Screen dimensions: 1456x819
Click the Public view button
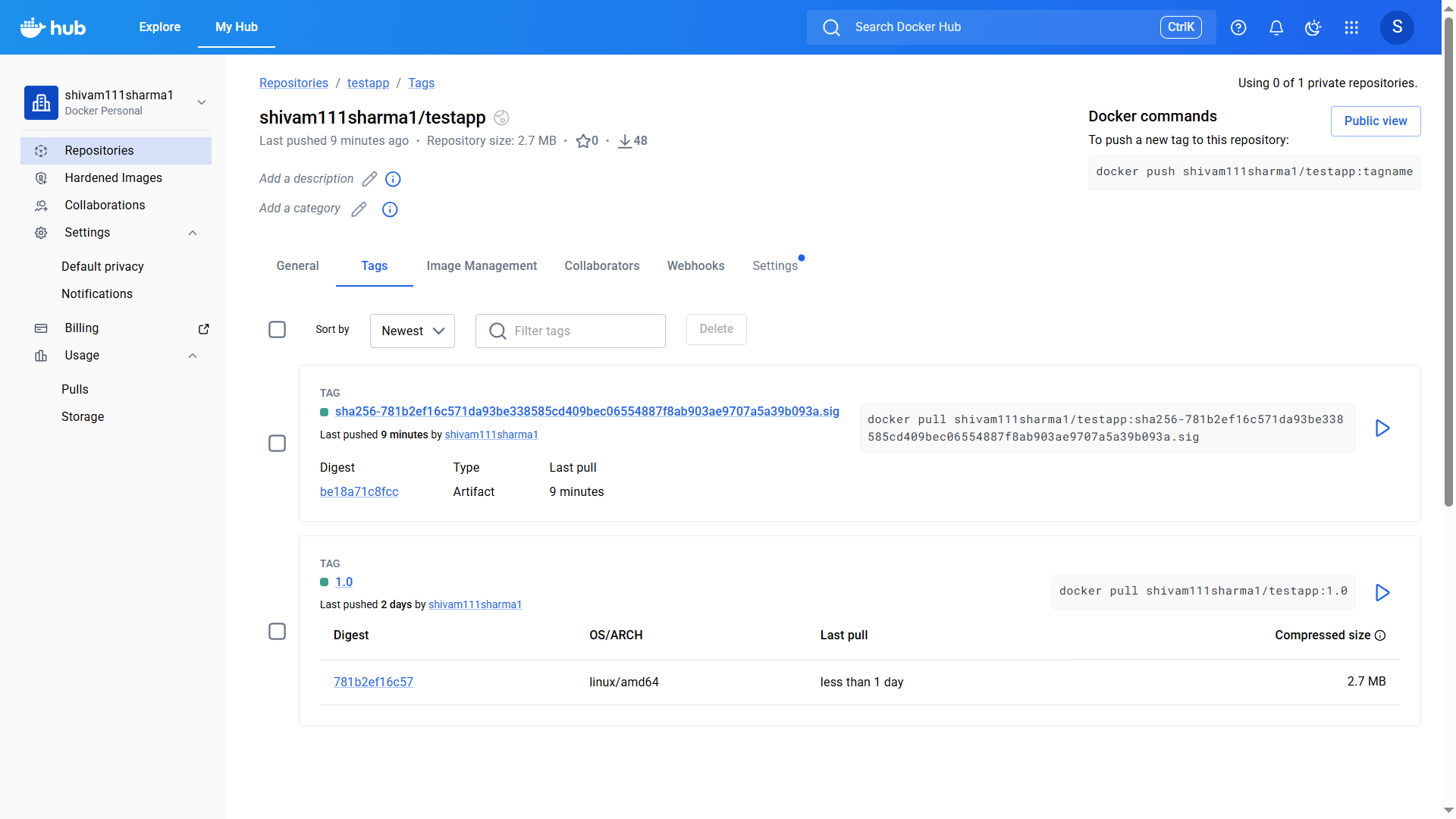click(1375, 121)
